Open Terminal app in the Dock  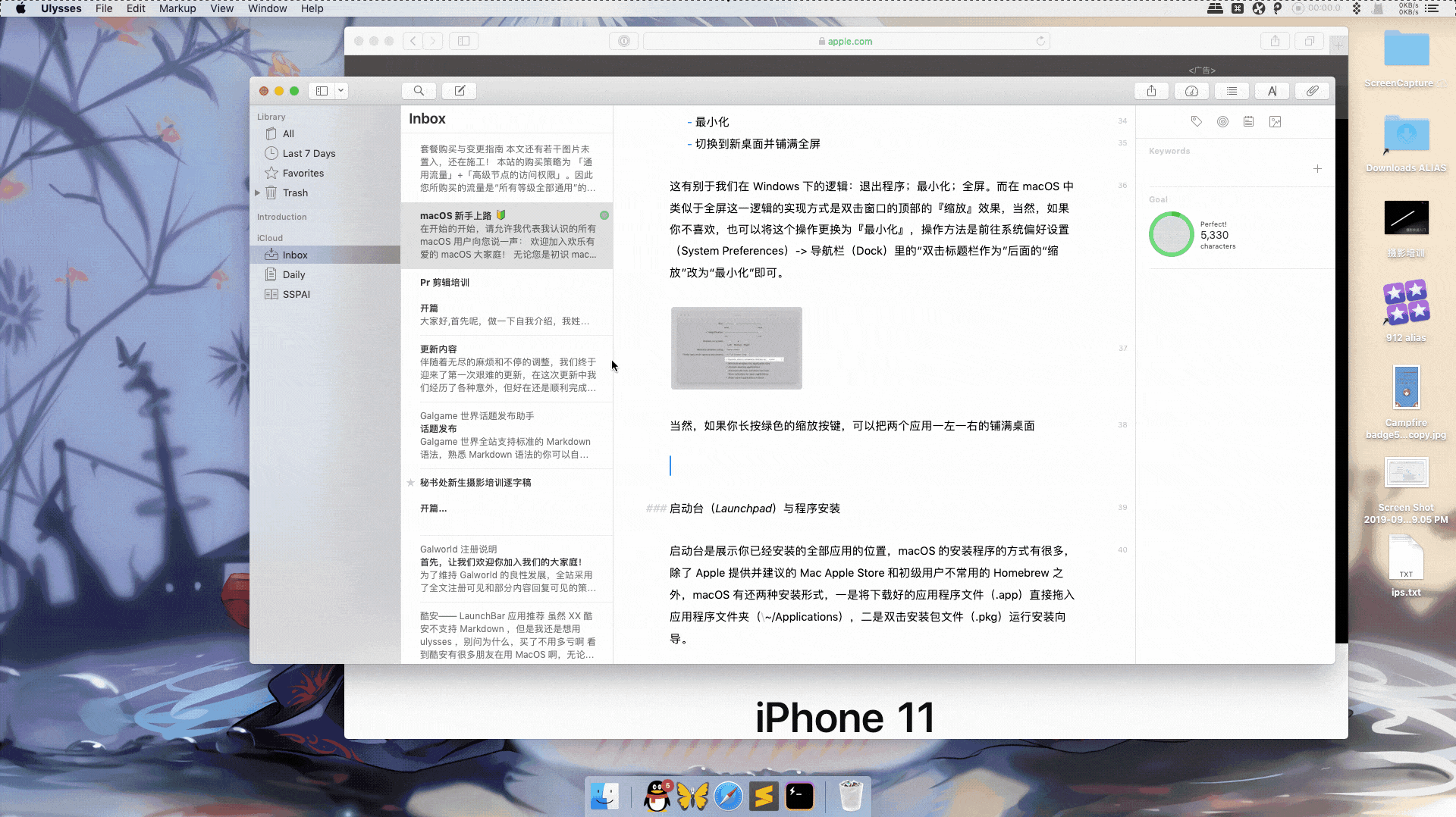tap(799, 796)
